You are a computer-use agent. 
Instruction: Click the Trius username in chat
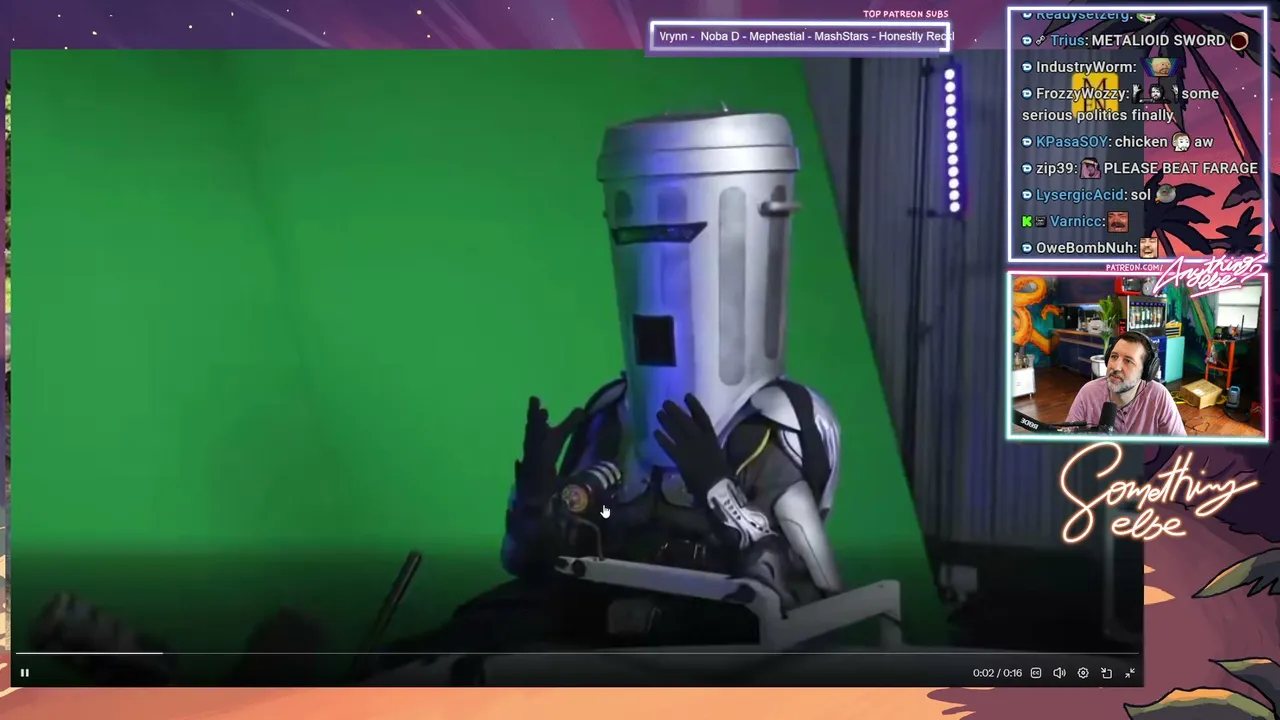pyautogui.click(x=1068, y=41)
